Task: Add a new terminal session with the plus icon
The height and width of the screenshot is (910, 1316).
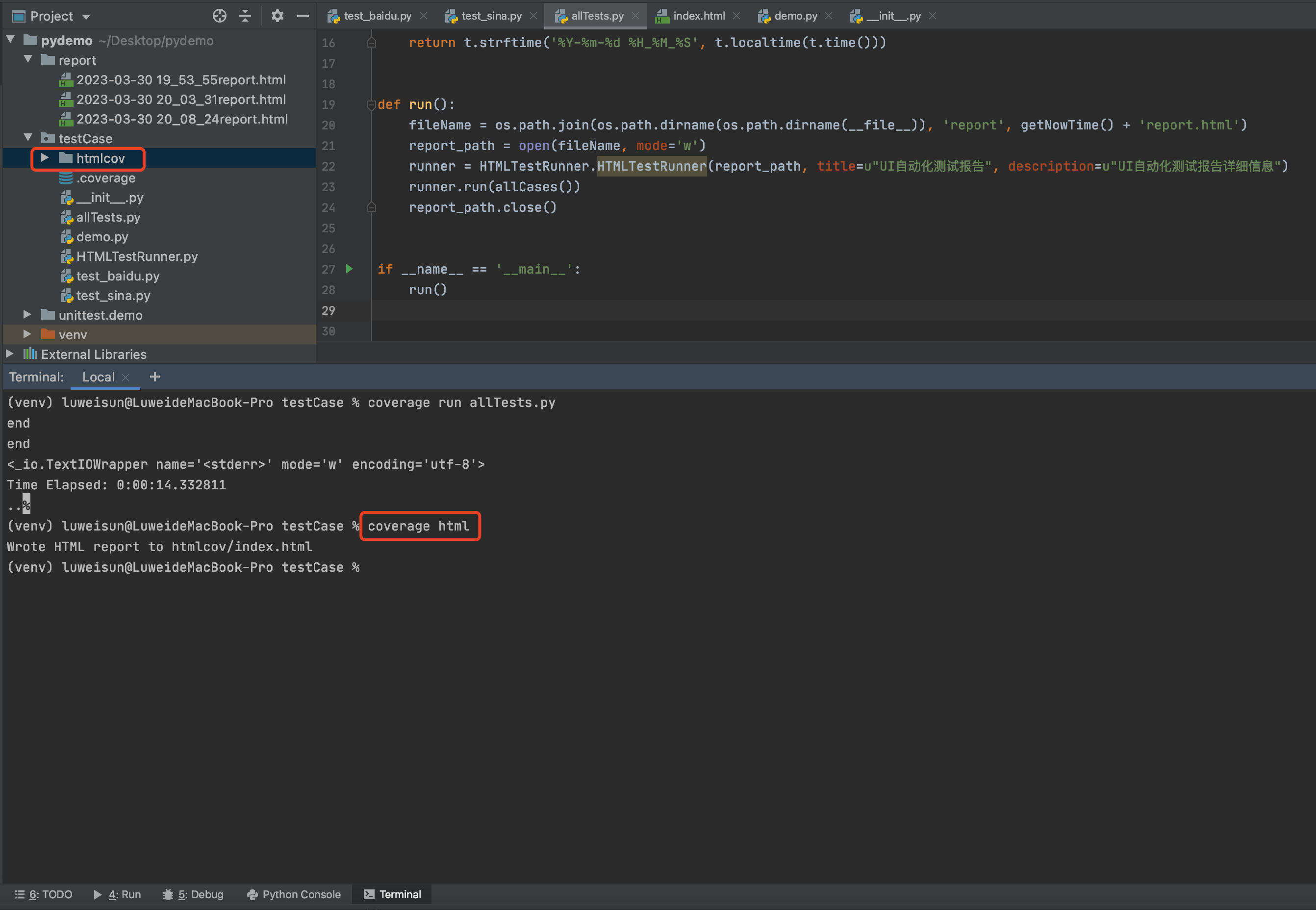Action: pos(154,377)
